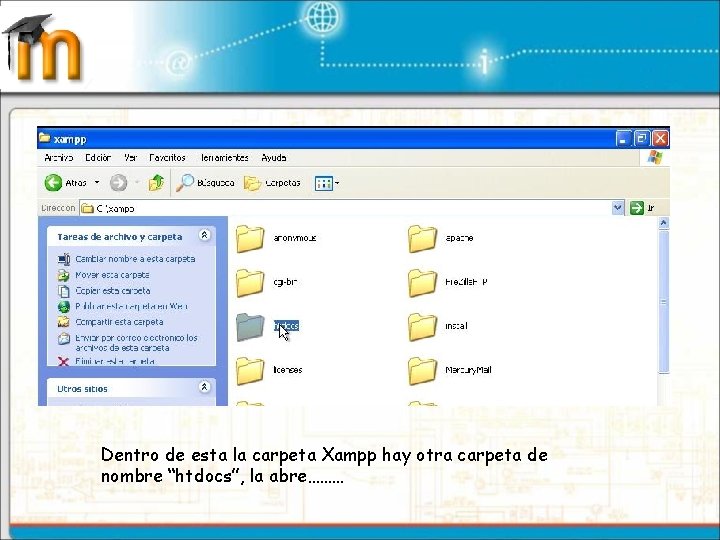Collapse the Otros sitios panel
720x540 pixels.
coord(204,387)
